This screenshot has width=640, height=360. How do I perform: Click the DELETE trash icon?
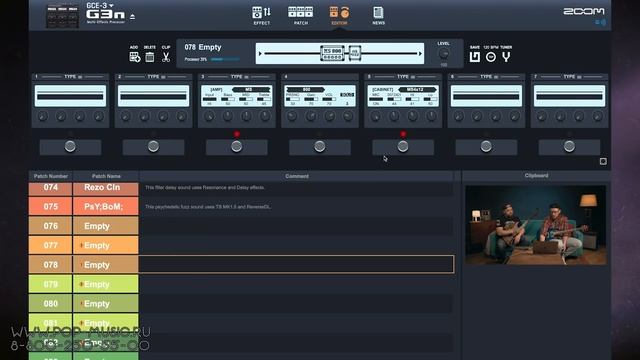point(150,57)
